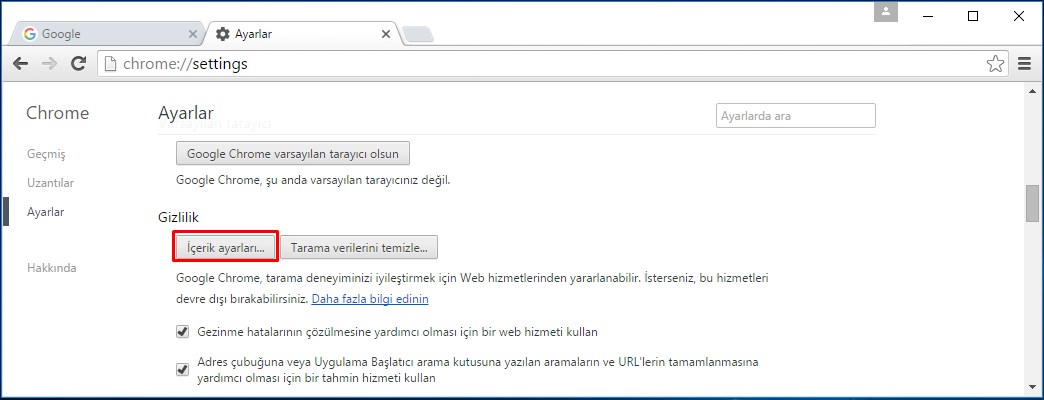Go to Uzantılar in the sidebar
This screenshot has height=400, width=1044.
pyautogui.click(x=50, y=183)
